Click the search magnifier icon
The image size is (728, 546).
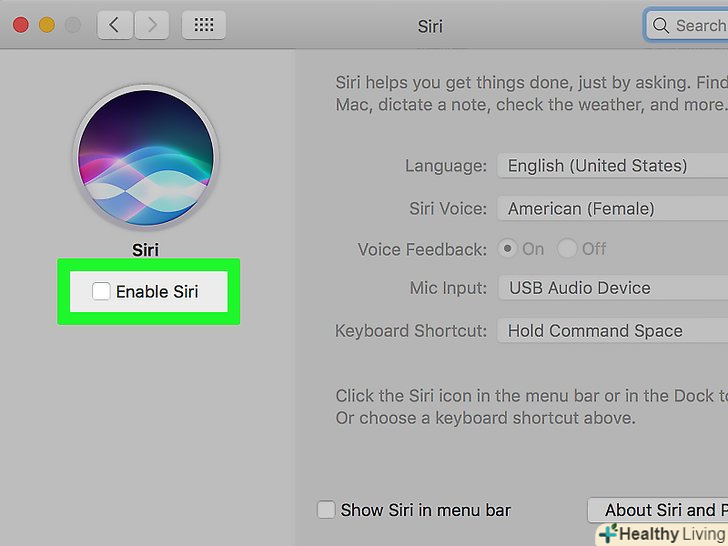660,26
